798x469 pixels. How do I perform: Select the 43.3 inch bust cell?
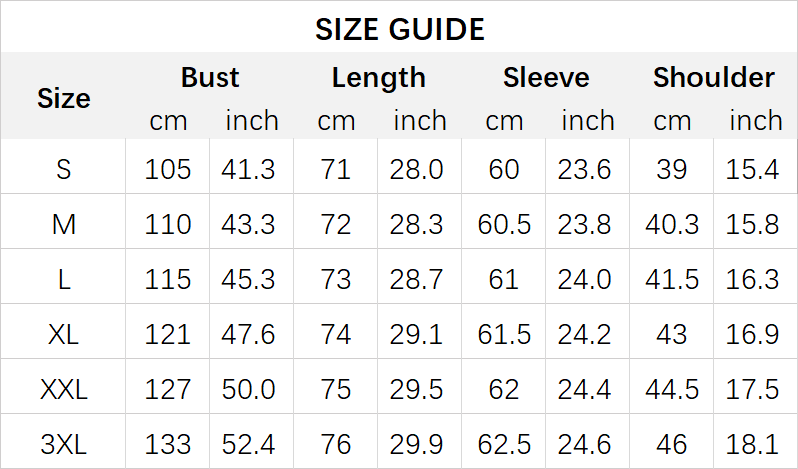coord(251,224)
